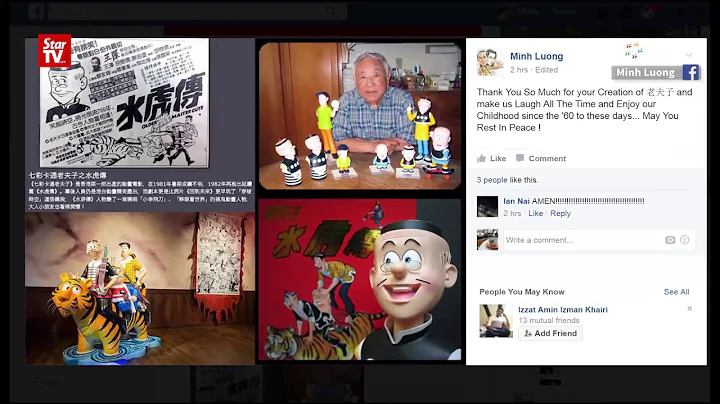Image resolution: width=720 pixels, height=404 pixels.
Task: Open the '3 people' likes list
Action: (492, 180)
